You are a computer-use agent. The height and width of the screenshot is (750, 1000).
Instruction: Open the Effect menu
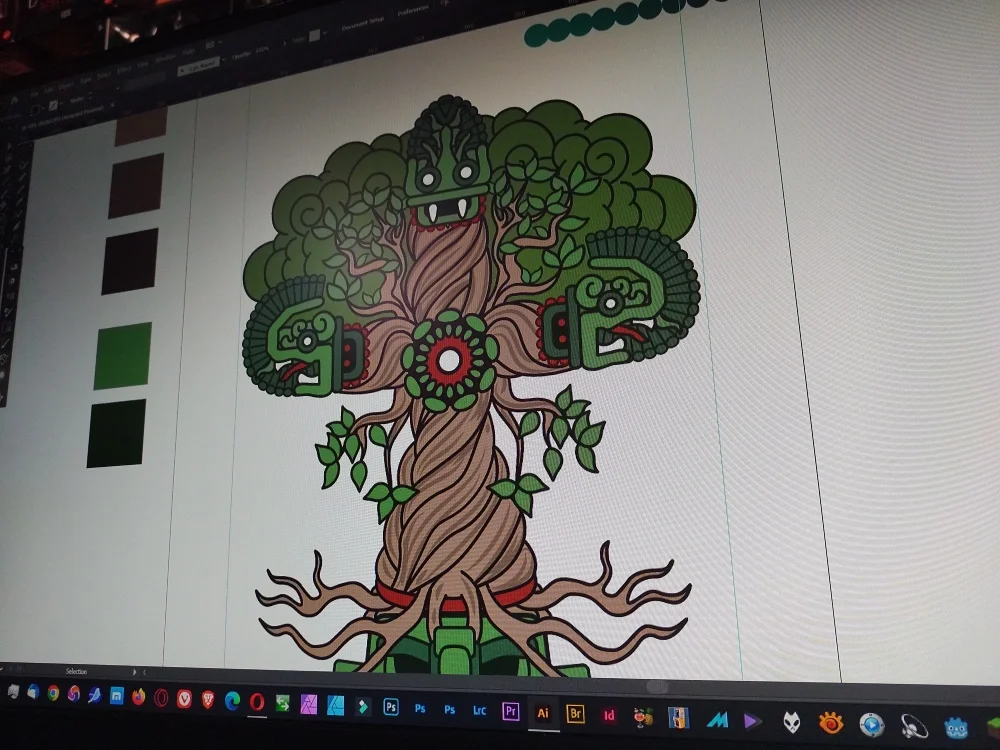124,69
